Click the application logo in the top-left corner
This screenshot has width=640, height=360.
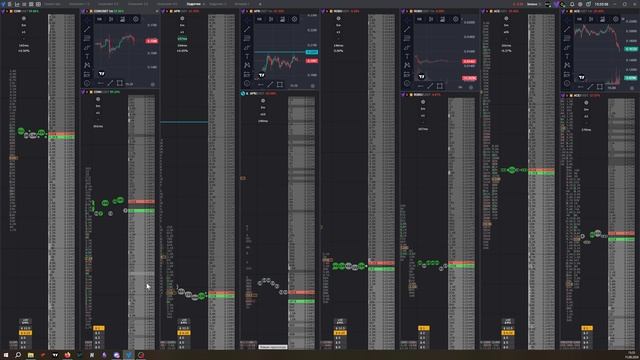coord(3,4)
